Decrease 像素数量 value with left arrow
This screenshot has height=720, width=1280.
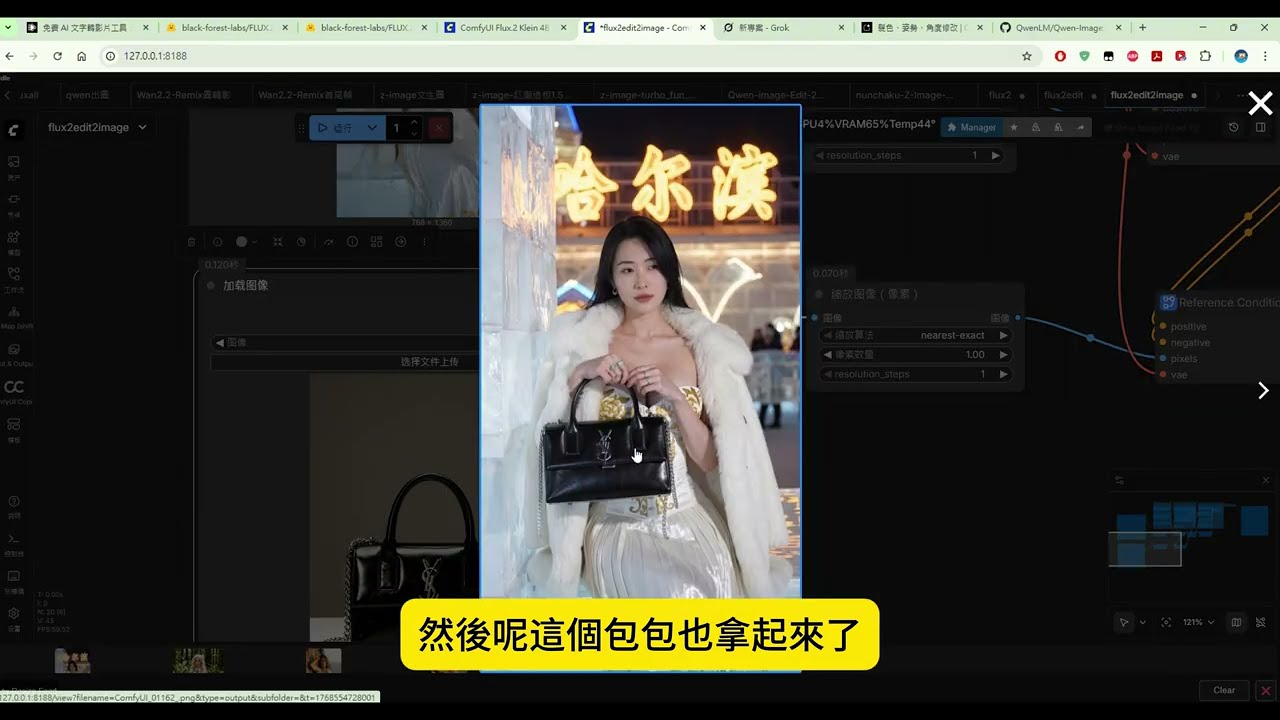[x=827, y=354]
